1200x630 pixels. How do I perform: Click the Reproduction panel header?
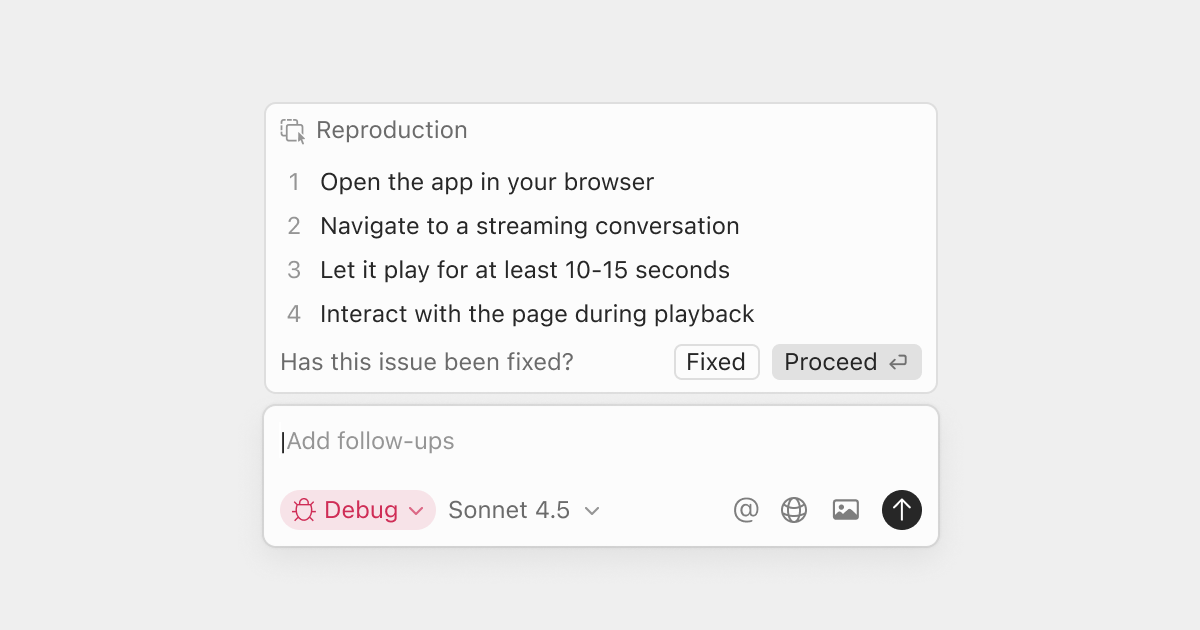click(x=392, y=130)
